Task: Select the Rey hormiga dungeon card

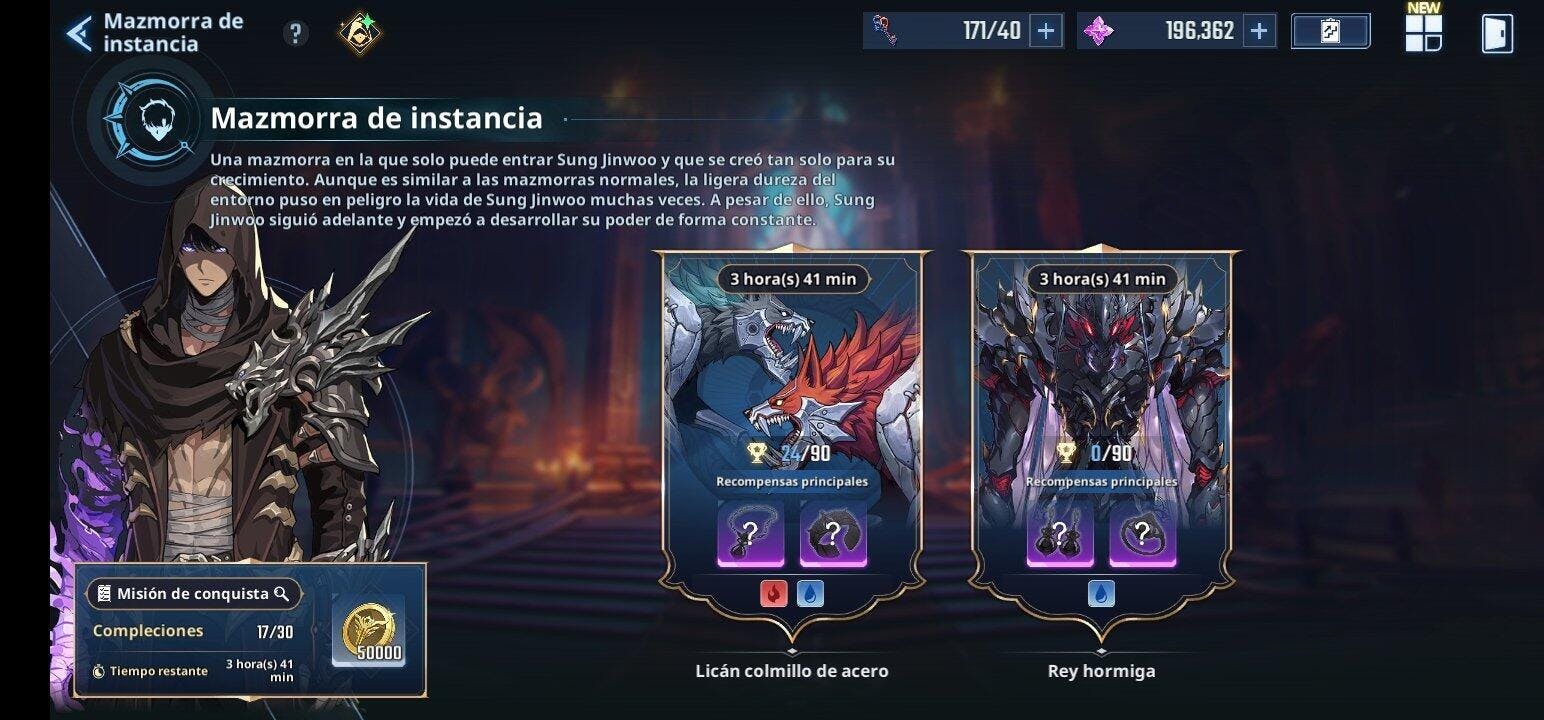Action: pyautogui.click(x=1101, y=440)
